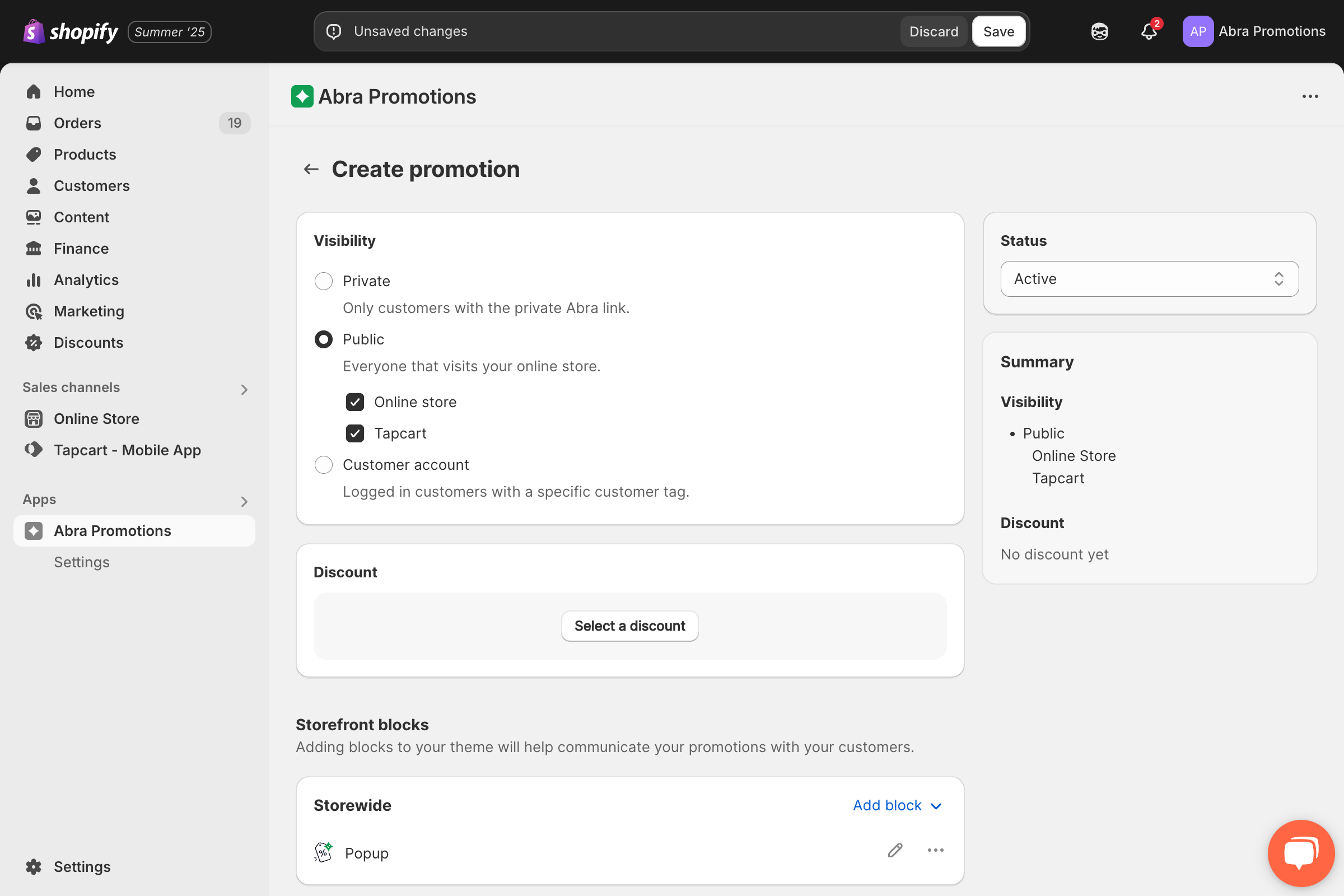Expand the Apps section chevron

click(x=244, y=502)
